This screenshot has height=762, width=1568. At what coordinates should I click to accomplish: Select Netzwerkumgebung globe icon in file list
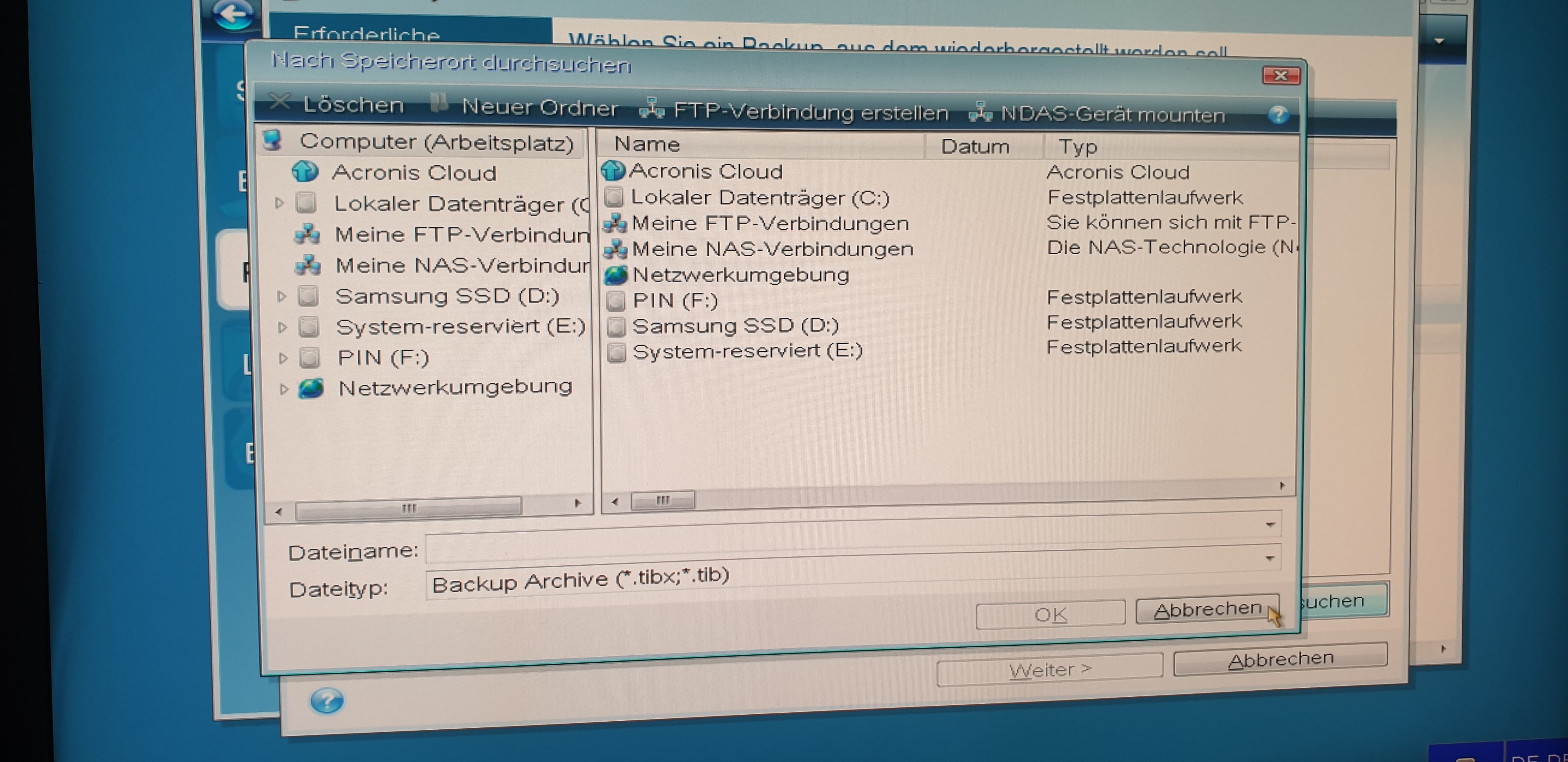point(615,275)
